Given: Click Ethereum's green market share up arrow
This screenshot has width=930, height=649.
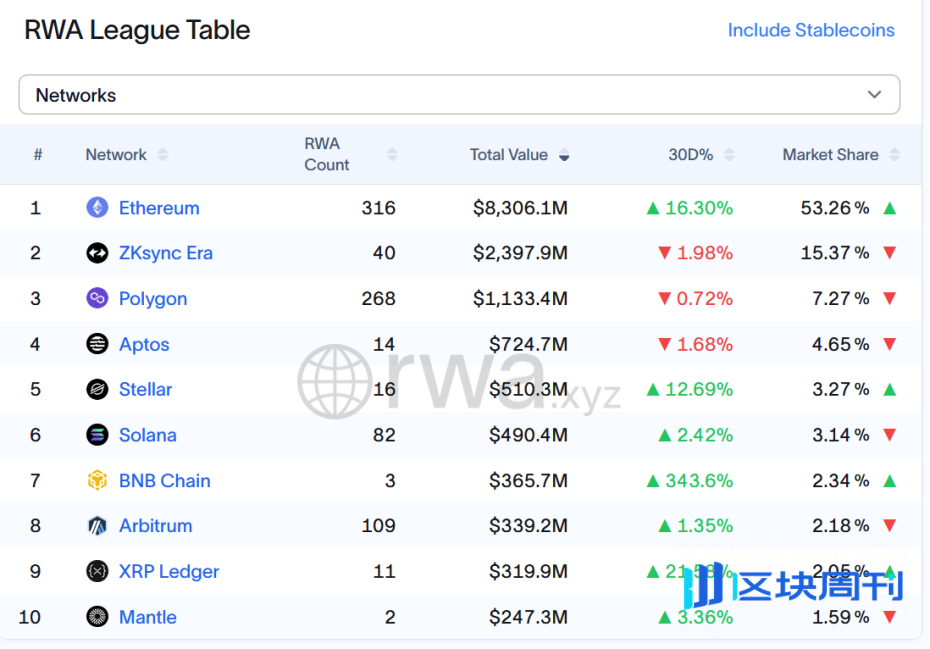Looking at the screenshot, I should (x=890, y=208).
